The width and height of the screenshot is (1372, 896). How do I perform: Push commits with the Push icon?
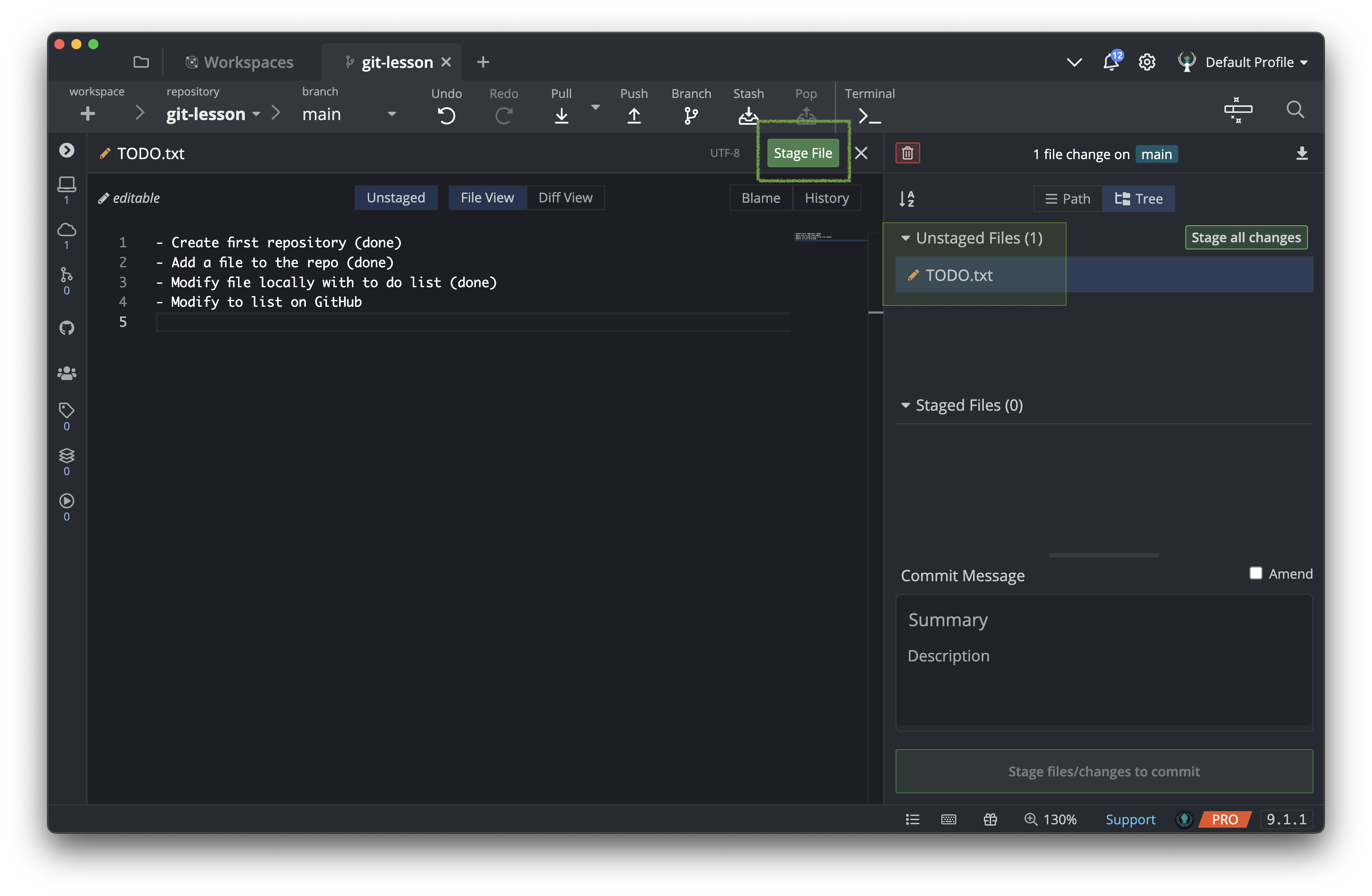click(x=633, y=116)
